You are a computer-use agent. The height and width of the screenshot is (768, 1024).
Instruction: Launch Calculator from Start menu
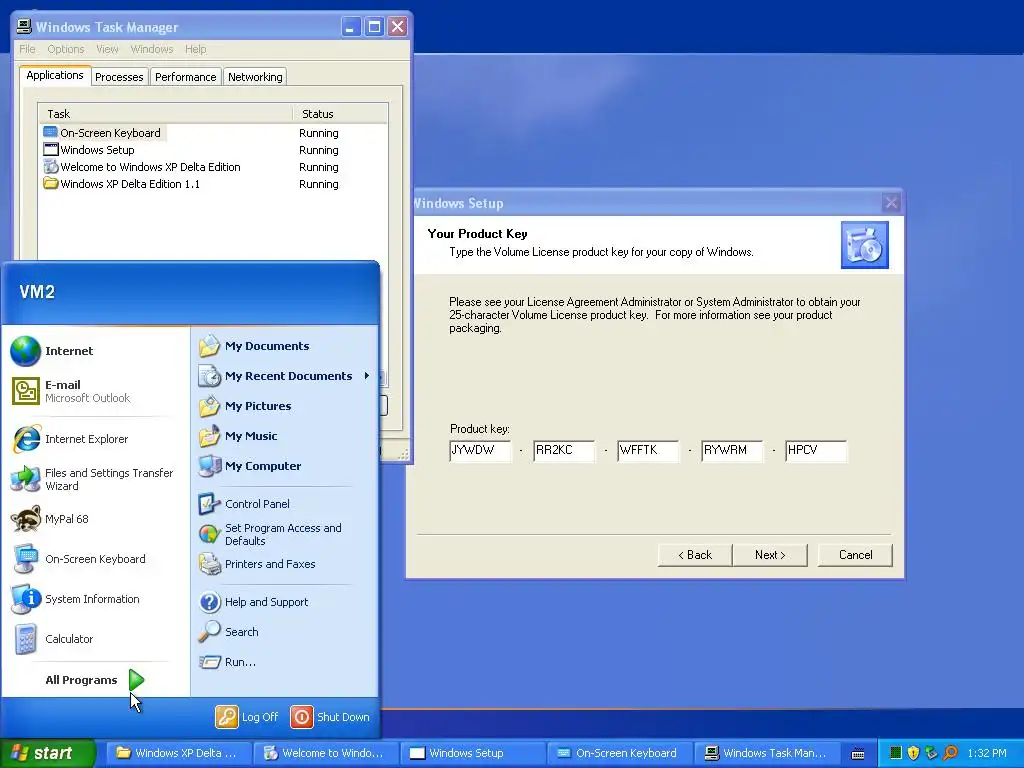pos(52,639)
